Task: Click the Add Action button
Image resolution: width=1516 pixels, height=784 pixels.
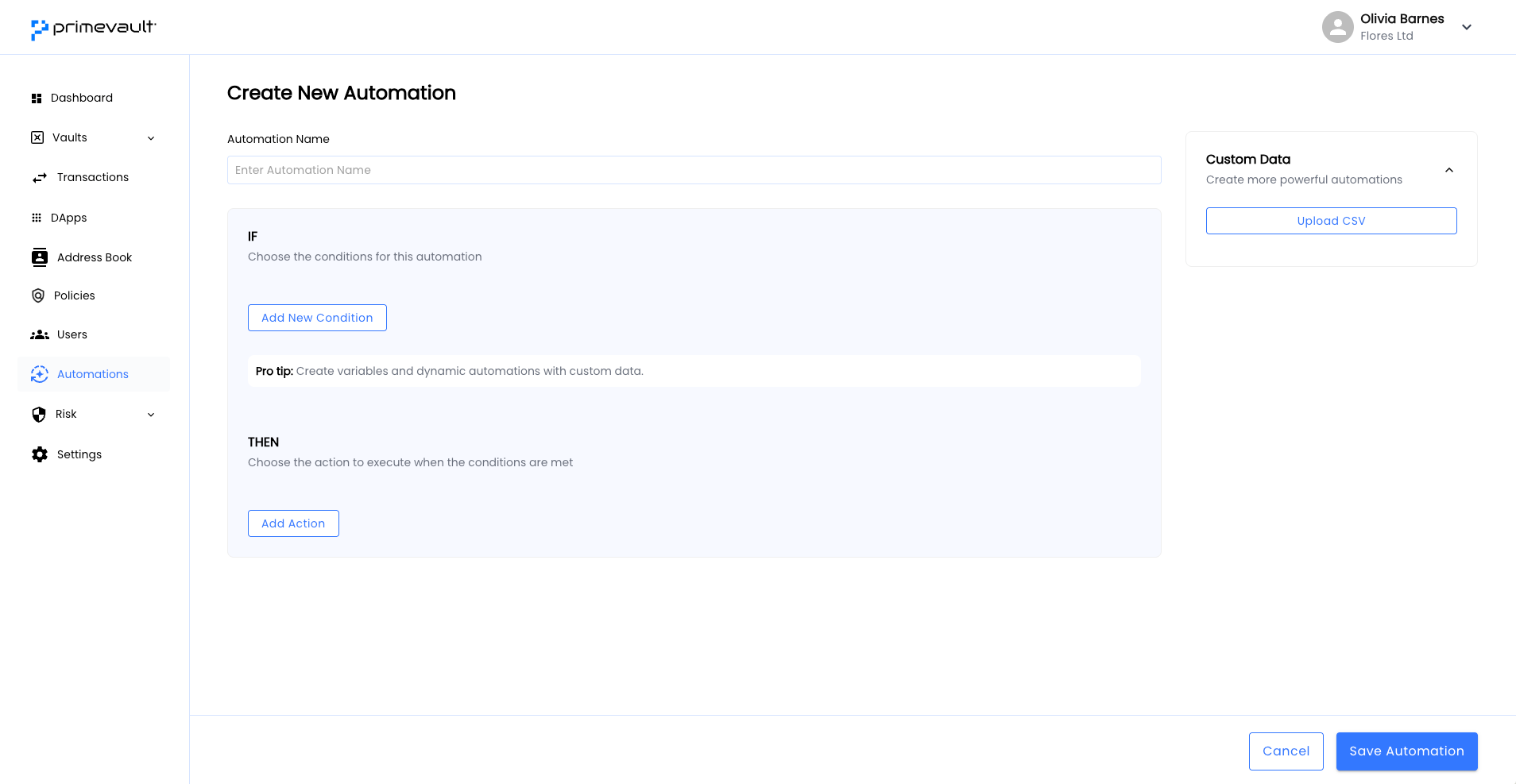Action: point(293,523)
